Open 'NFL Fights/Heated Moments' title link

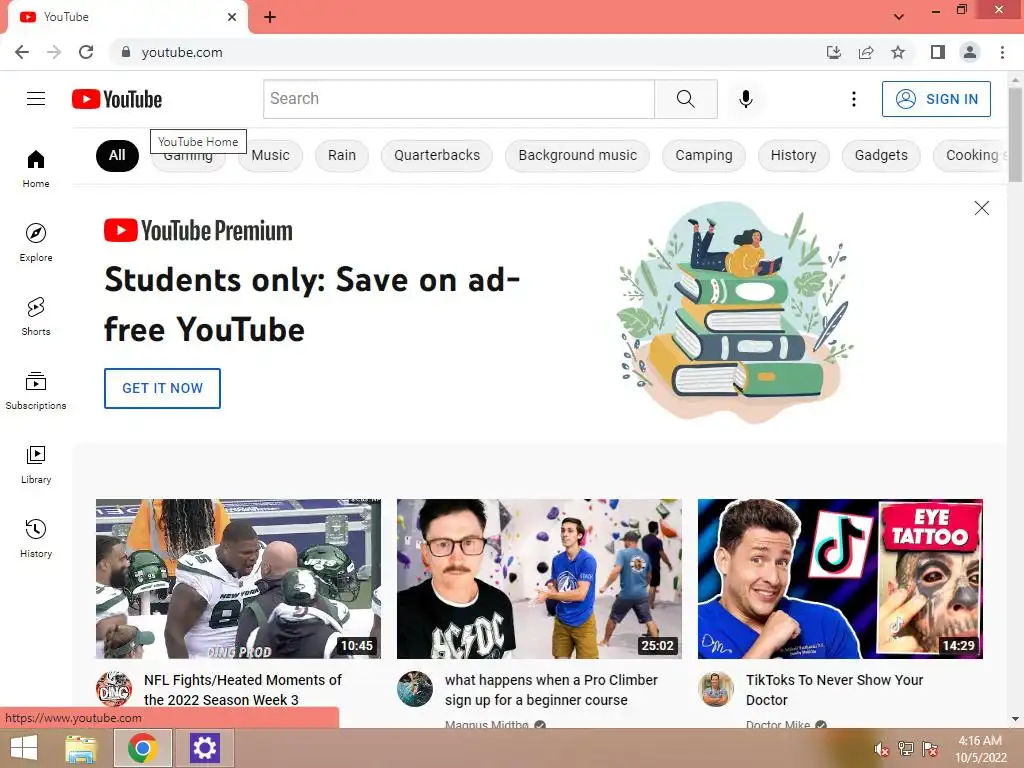tap(243, 690)
